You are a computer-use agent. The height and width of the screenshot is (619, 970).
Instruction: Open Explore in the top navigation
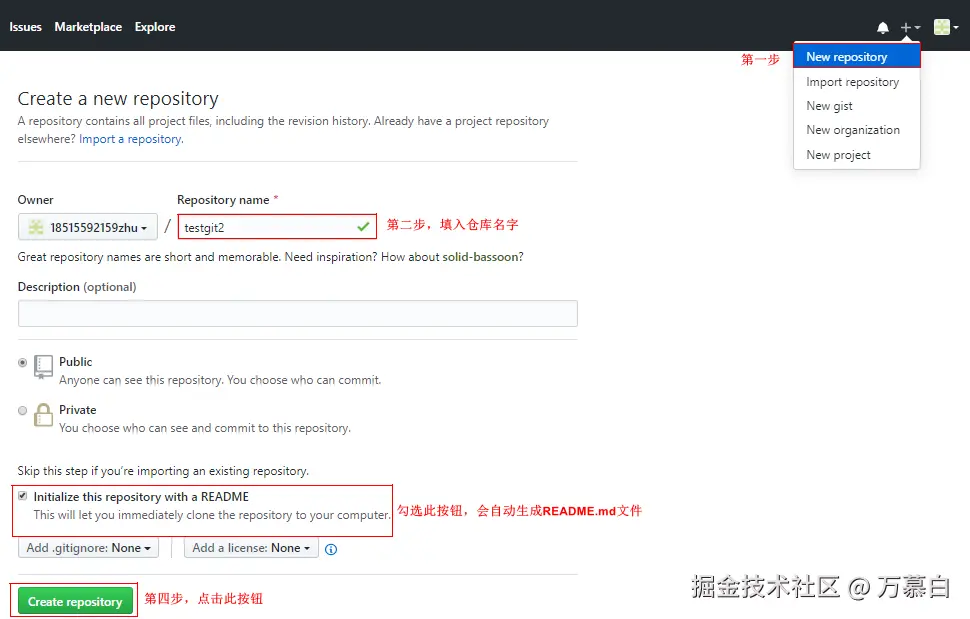pos(155,27)
